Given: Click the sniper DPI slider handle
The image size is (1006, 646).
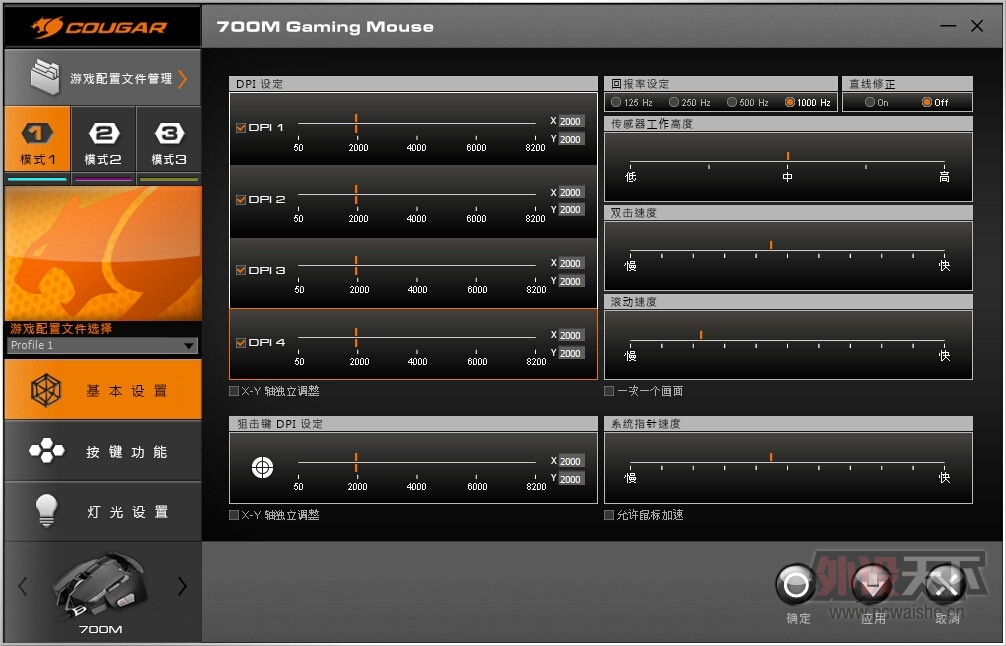Looking at the screenshot, I should tap(356, 462).
